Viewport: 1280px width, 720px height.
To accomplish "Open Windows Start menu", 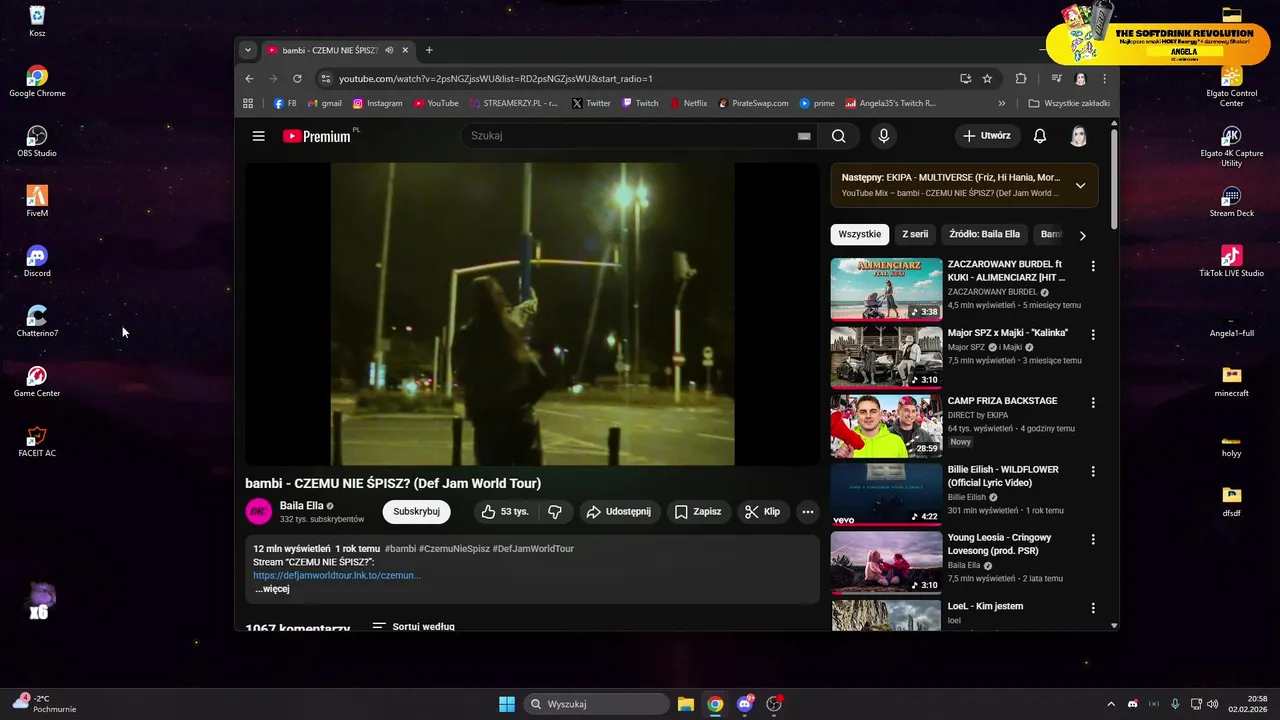I will point(507,704).
